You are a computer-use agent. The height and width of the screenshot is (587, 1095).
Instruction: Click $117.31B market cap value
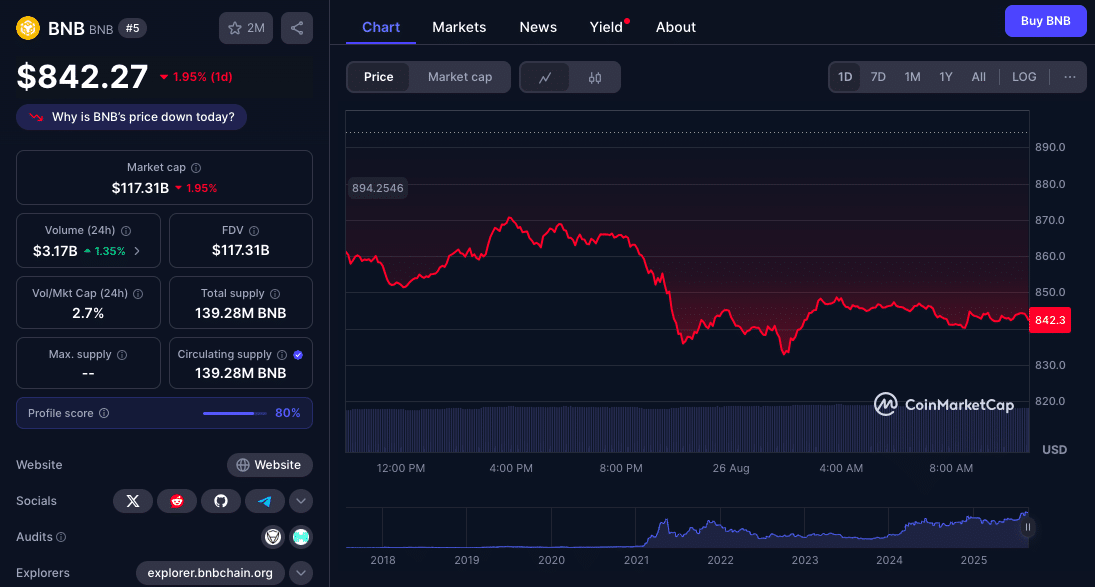click(x=140, y=188)
